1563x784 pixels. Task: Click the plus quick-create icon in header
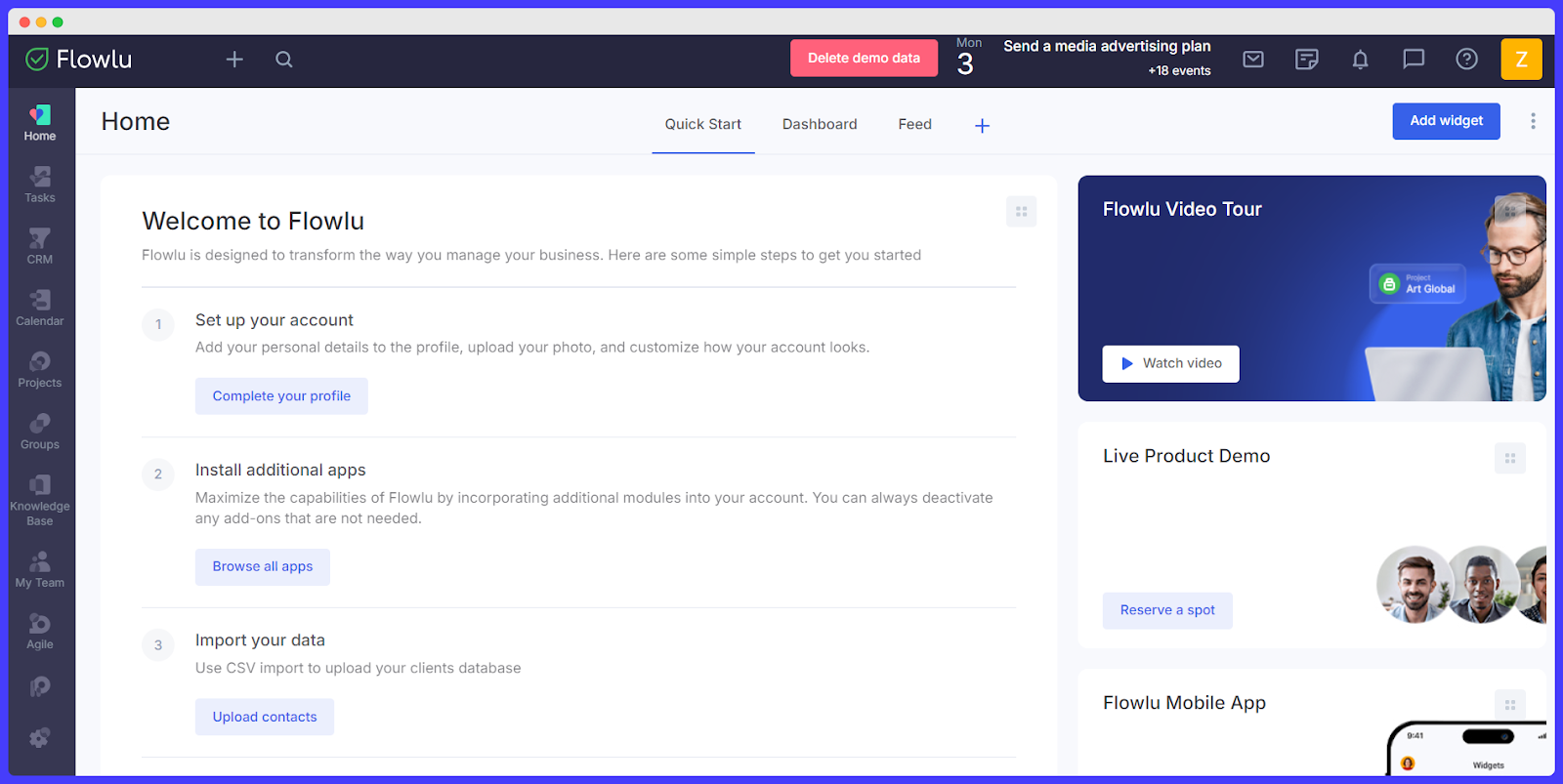[x=234, y=60]
